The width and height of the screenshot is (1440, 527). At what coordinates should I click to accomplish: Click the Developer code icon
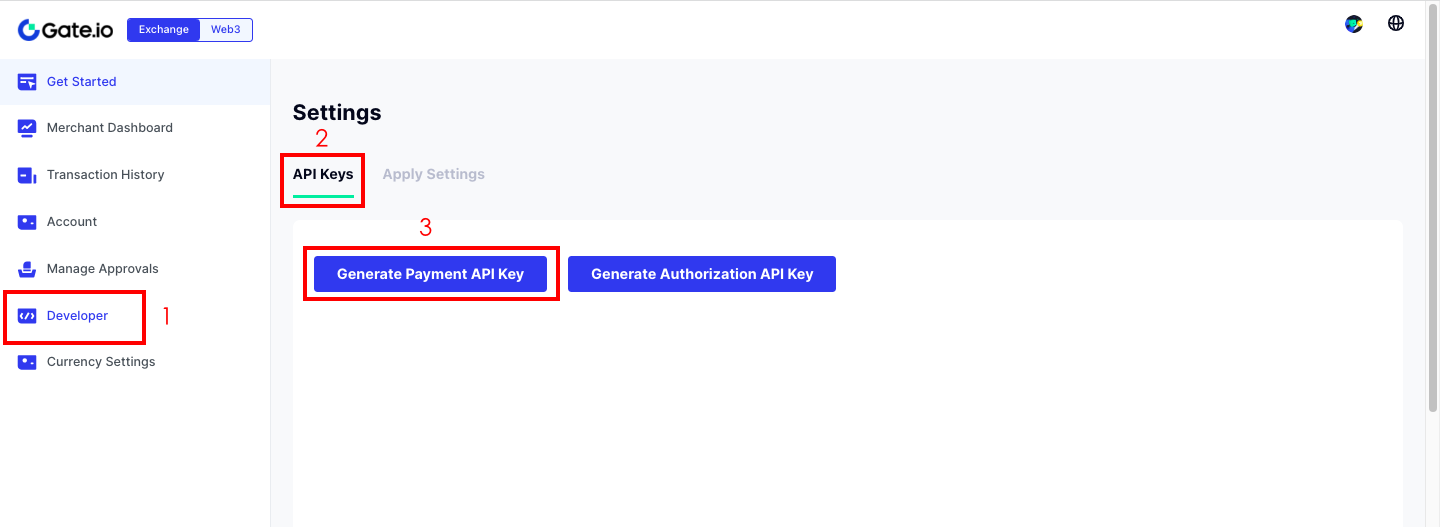(27, 316)
